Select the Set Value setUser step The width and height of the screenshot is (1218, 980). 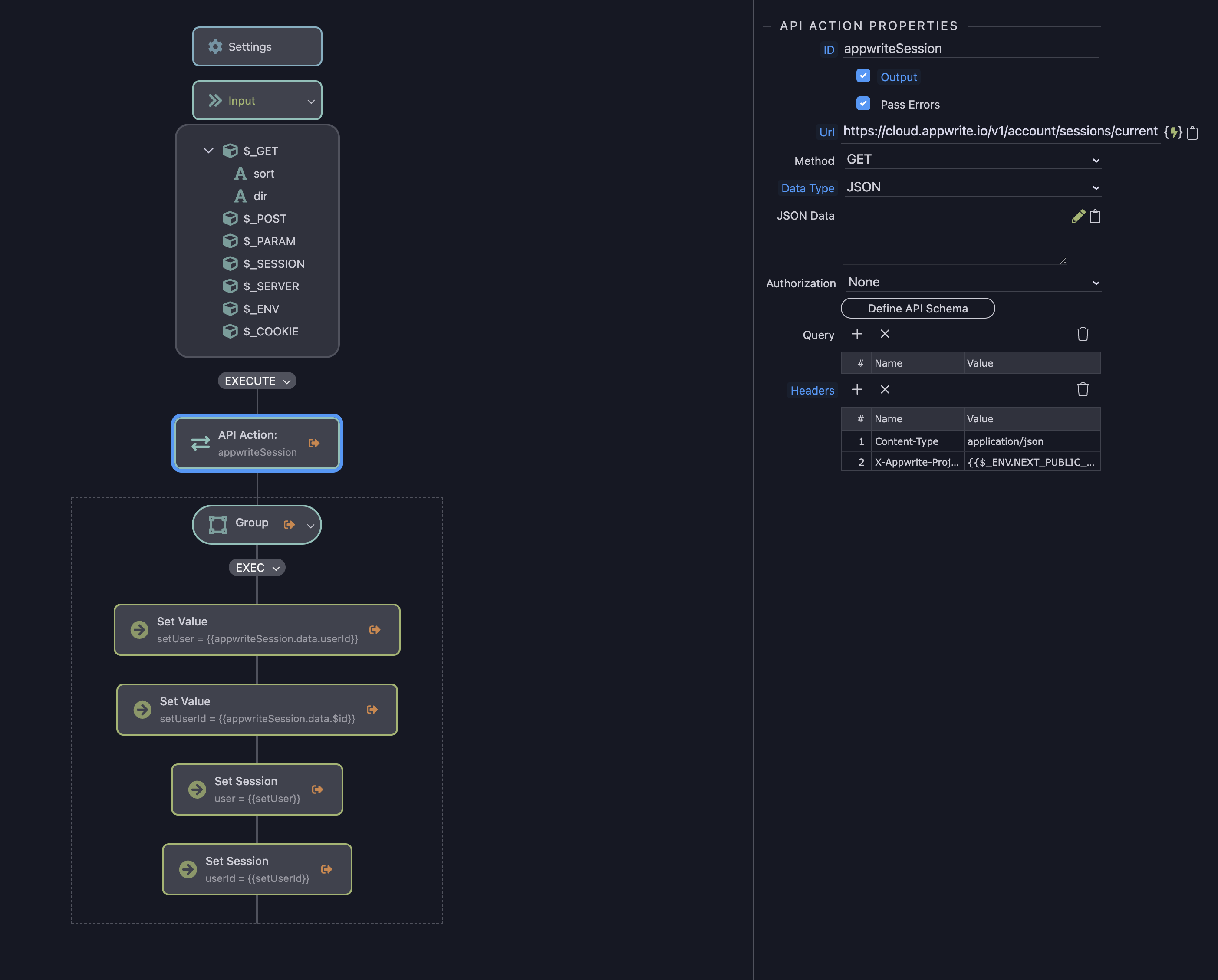coord(257,630)
